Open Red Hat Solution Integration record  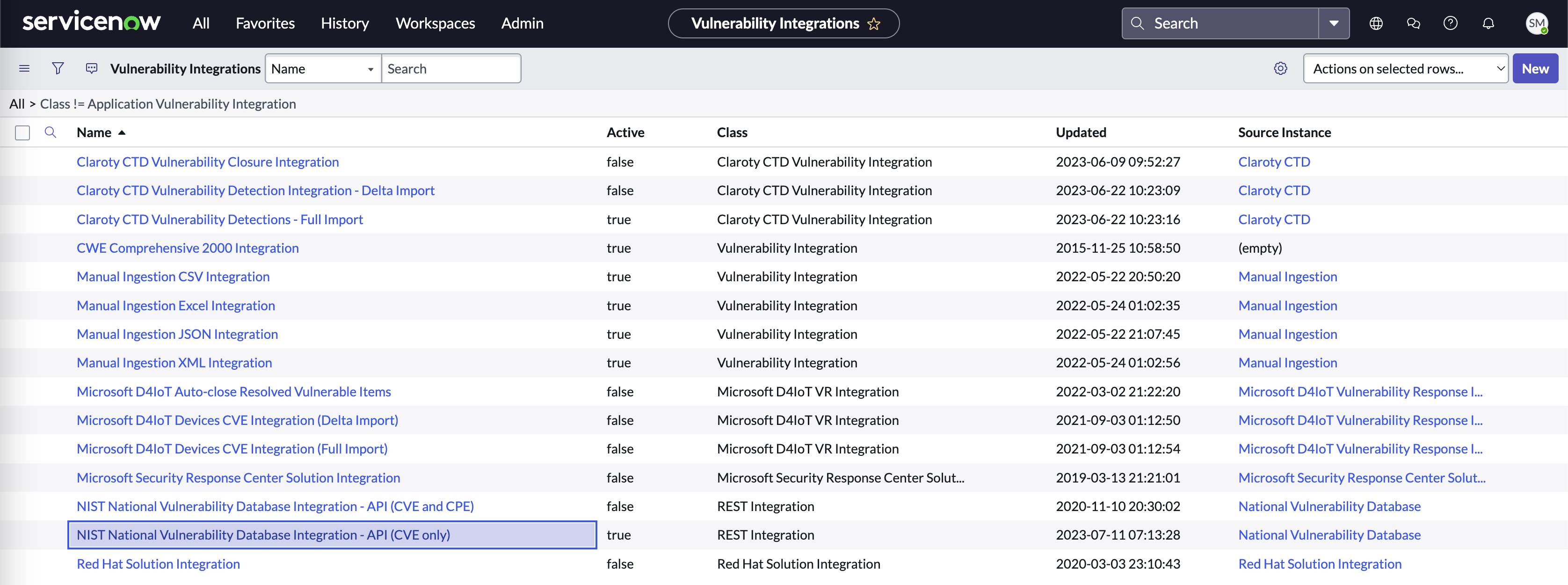[x=158, y=563]
